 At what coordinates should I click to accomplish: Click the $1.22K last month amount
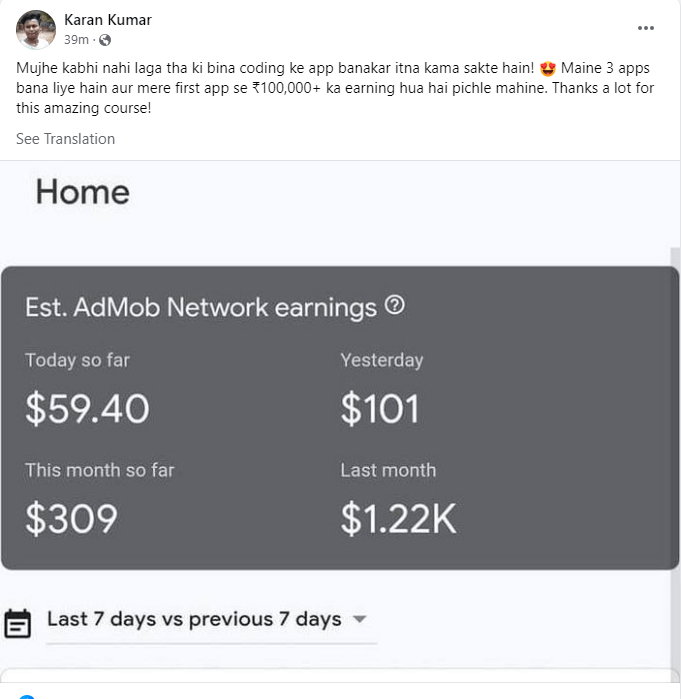(x=398, y=517)
